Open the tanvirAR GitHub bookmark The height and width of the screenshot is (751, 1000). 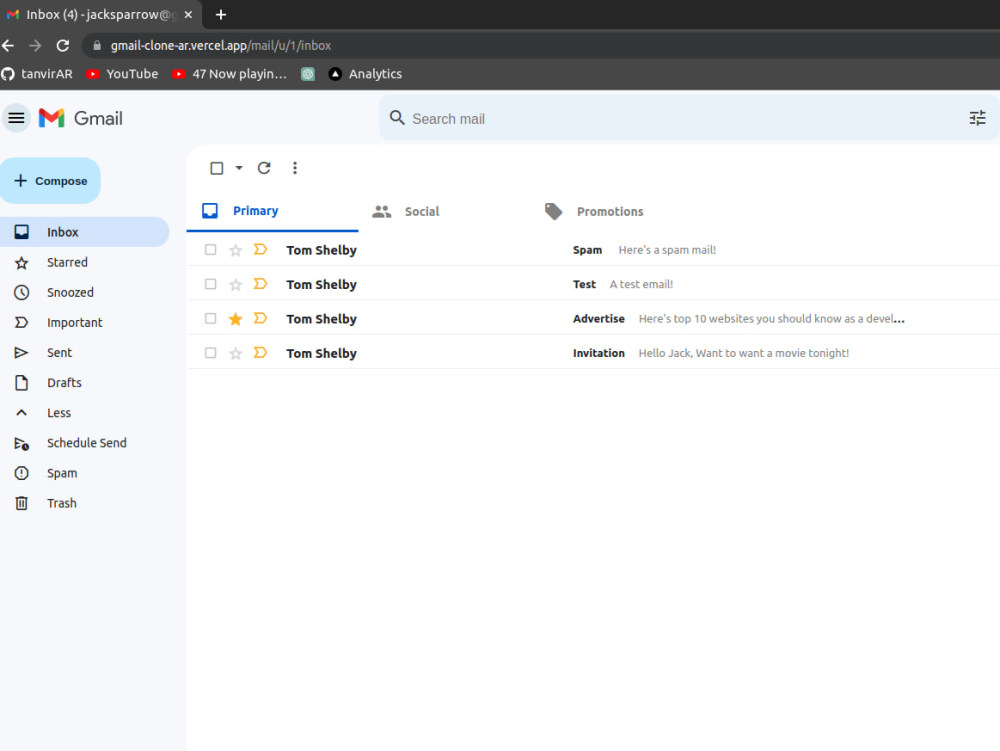37,74
